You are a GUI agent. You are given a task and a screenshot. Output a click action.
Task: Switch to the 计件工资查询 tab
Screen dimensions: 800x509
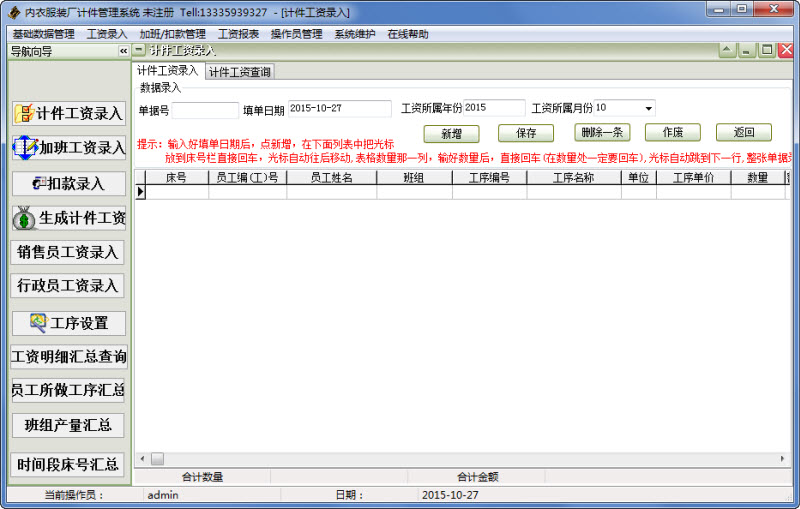coord(240,72)
